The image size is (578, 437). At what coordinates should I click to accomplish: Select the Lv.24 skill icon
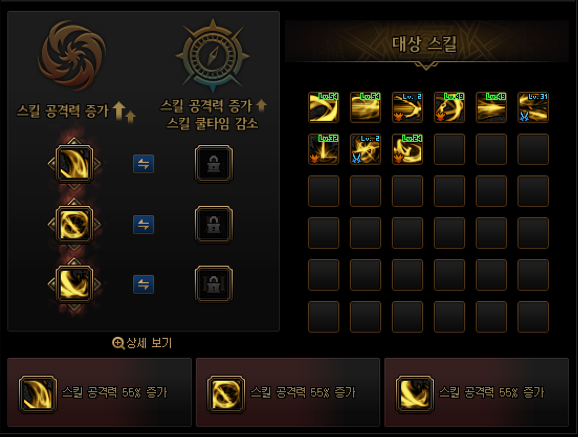click(x=407, y=149)
